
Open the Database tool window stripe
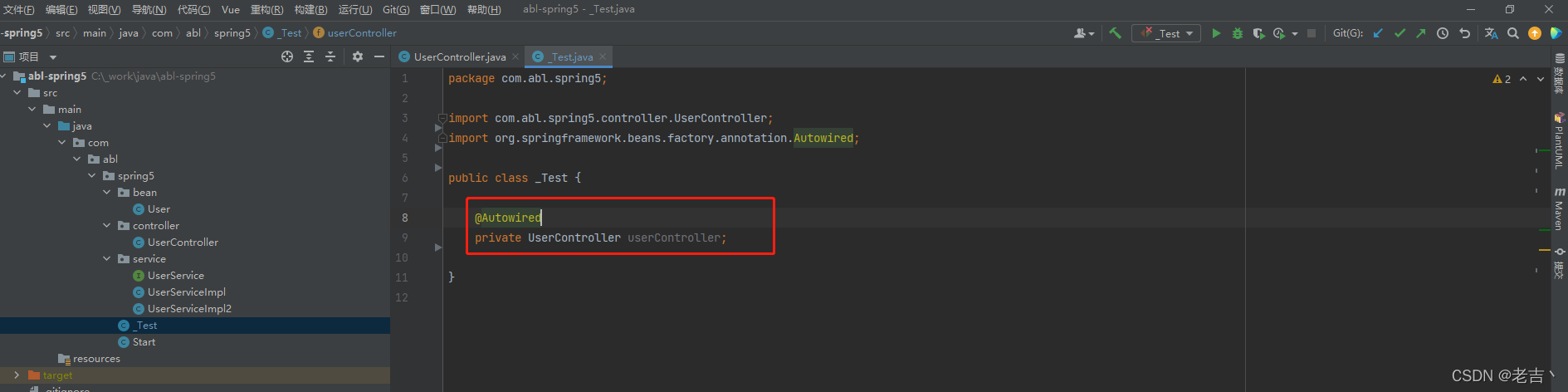tap(1560, 75)
